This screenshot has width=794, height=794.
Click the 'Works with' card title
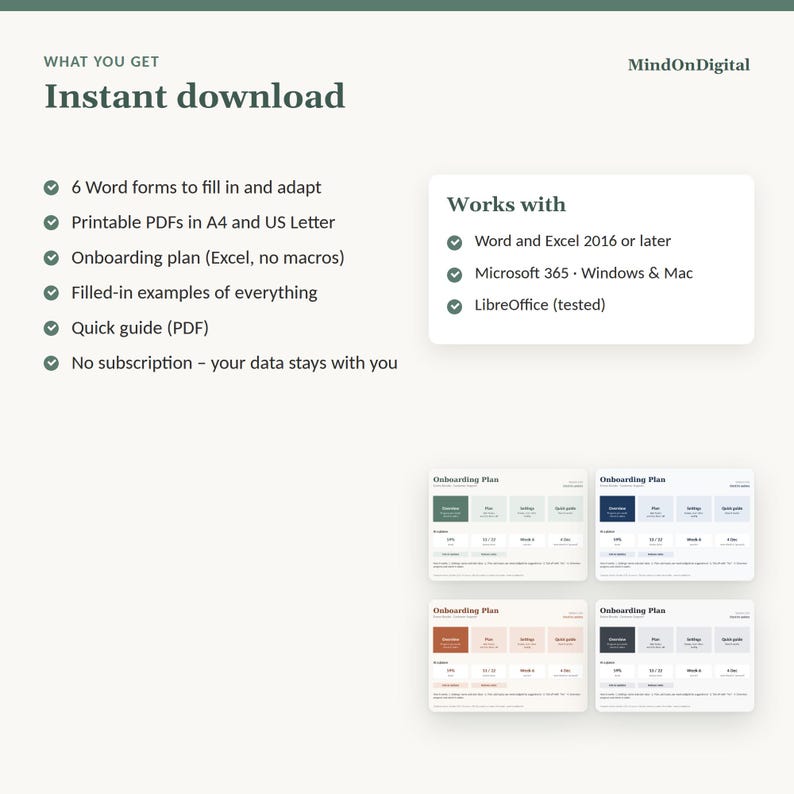pyautogui.click(x=506, y=205)
